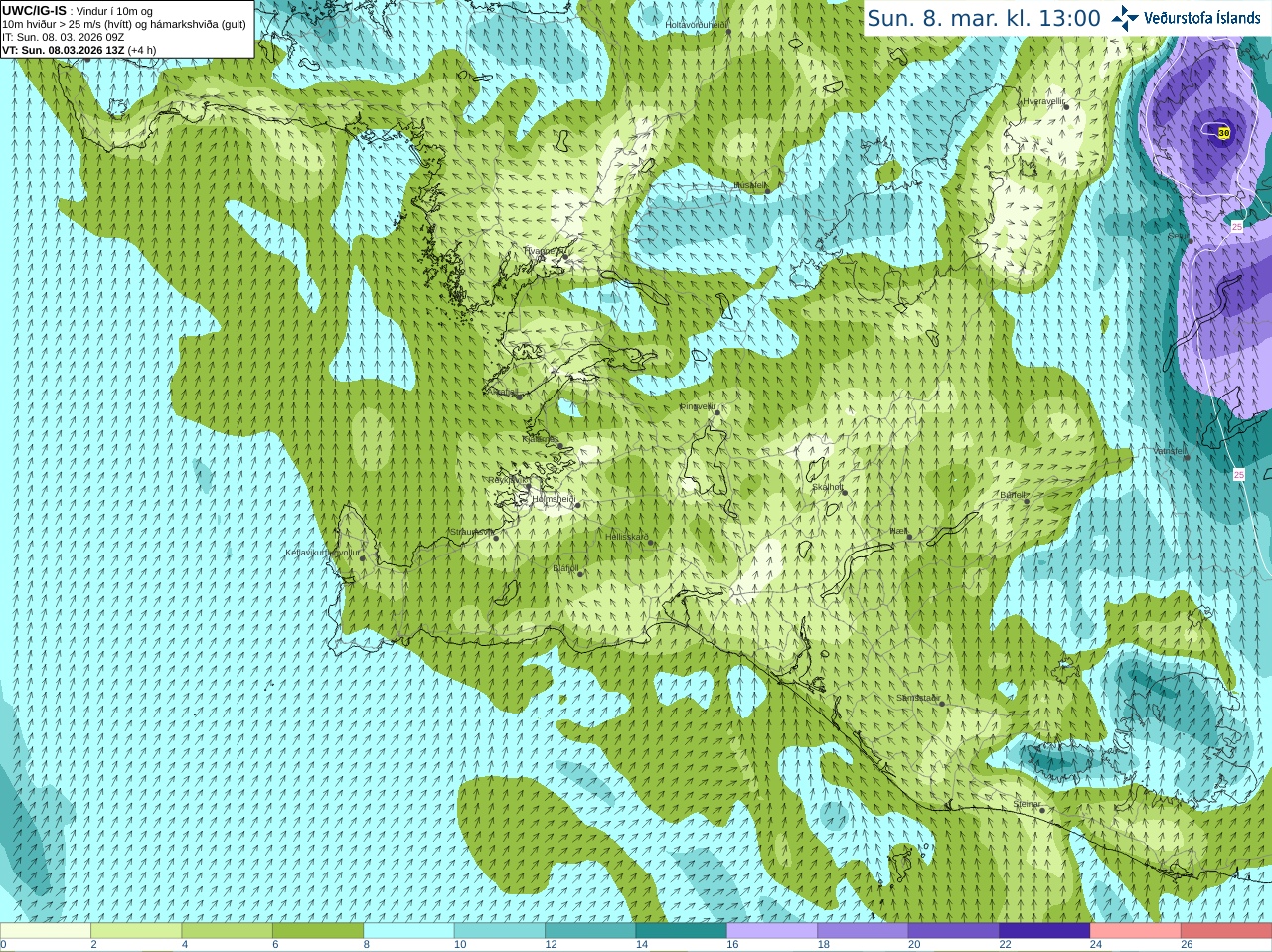Image resolution: width=1272 pixels, height=952 pixels.
Task: Click the Vatnsfell station label
Action: (1170, 451)
